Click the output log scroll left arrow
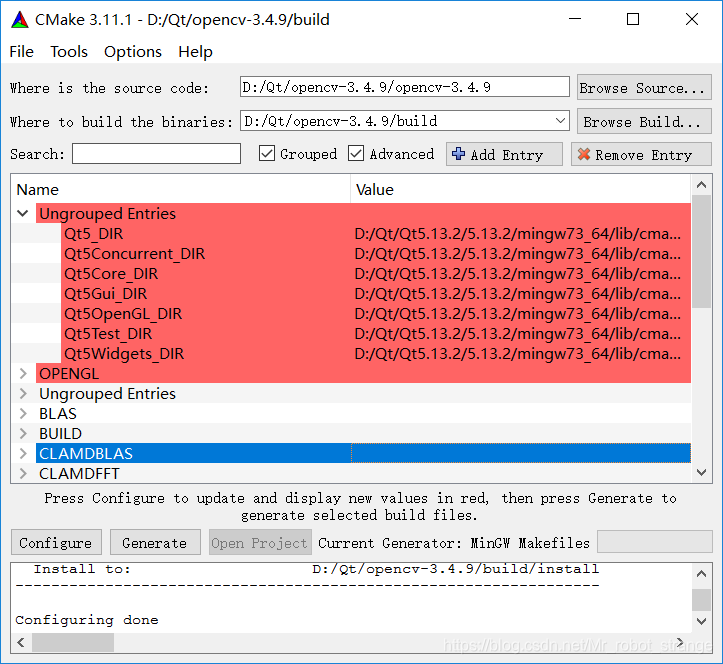Image resolution: width=723 pixels, height=664 pixels. 21,642
